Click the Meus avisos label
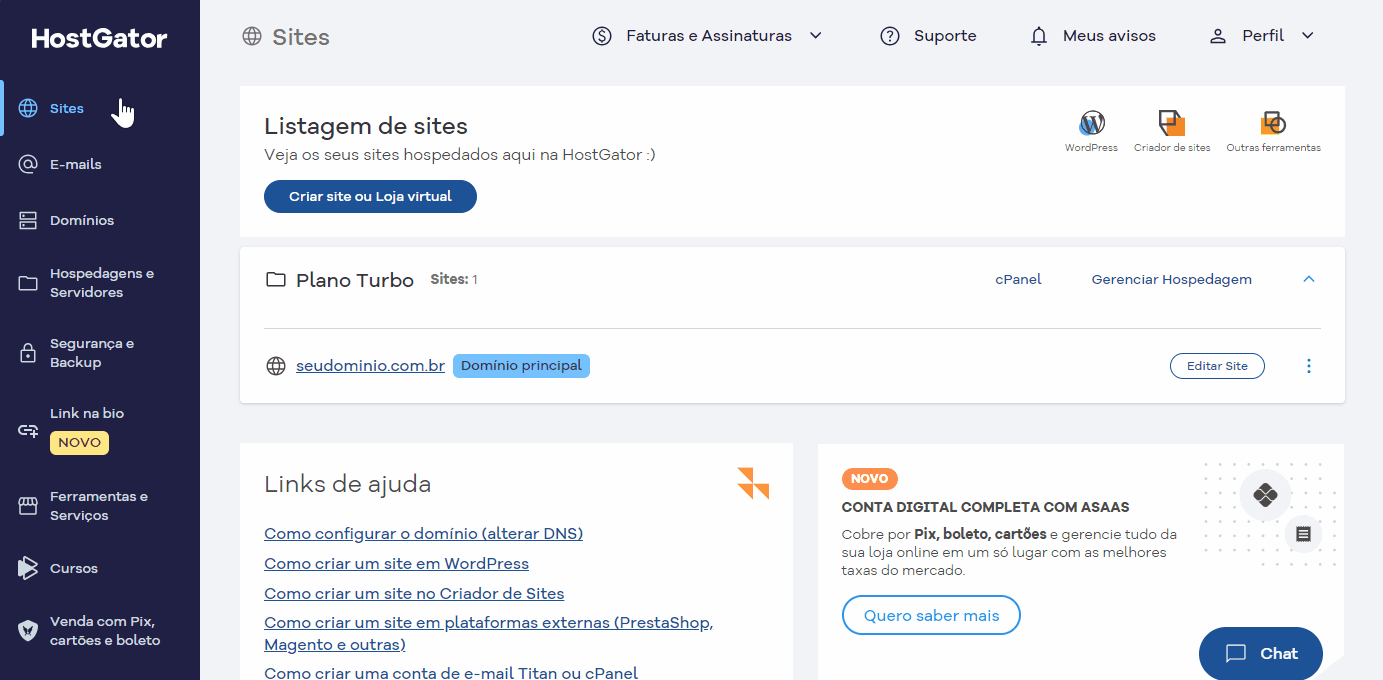This screenshot has height=680, width=1383. click(x=1109, y=36)
